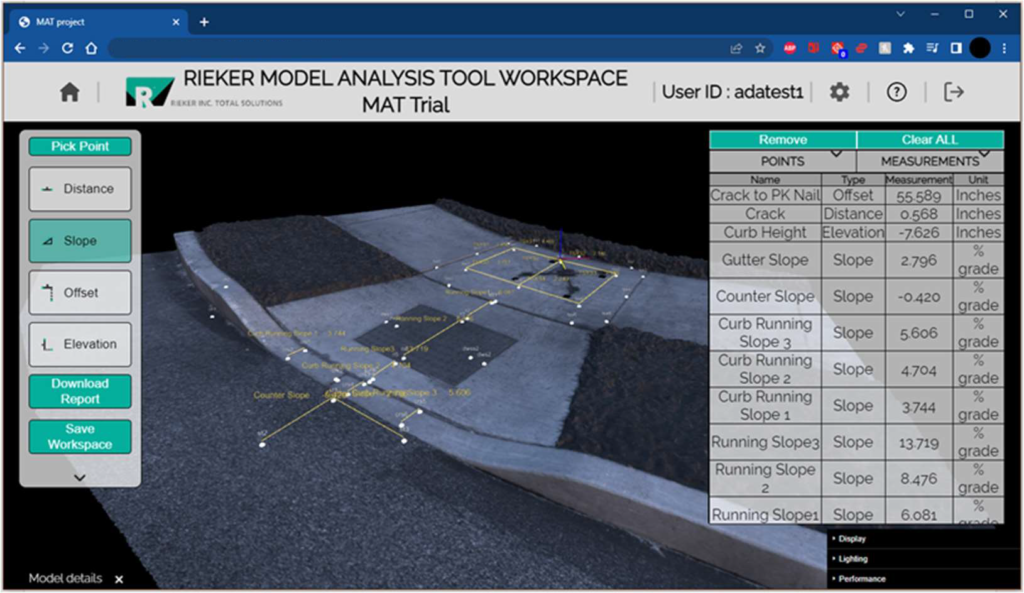Click the User ID adatest1 label

point(732,92)
